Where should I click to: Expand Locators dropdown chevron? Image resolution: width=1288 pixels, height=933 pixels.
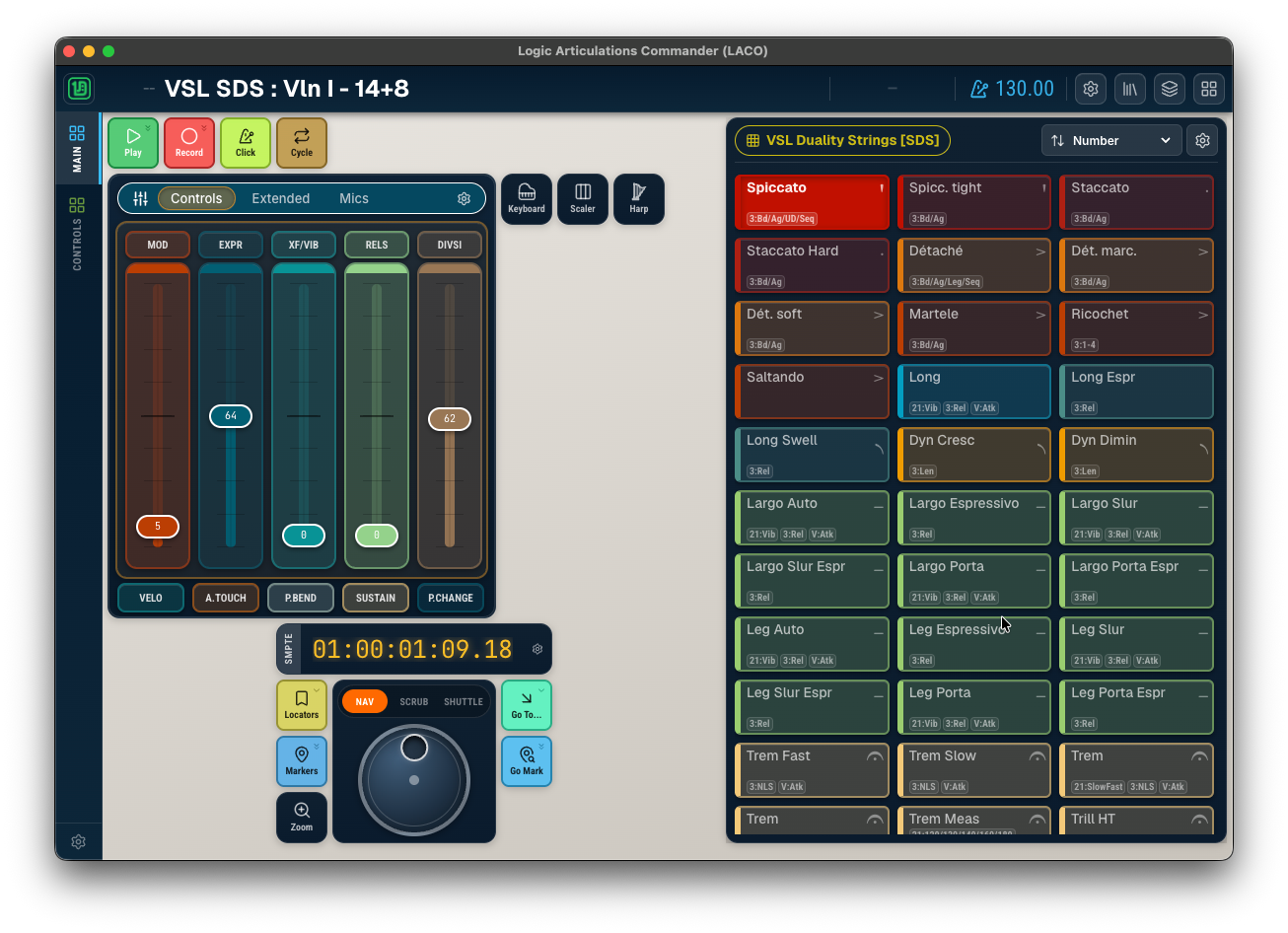pos(317,689)
